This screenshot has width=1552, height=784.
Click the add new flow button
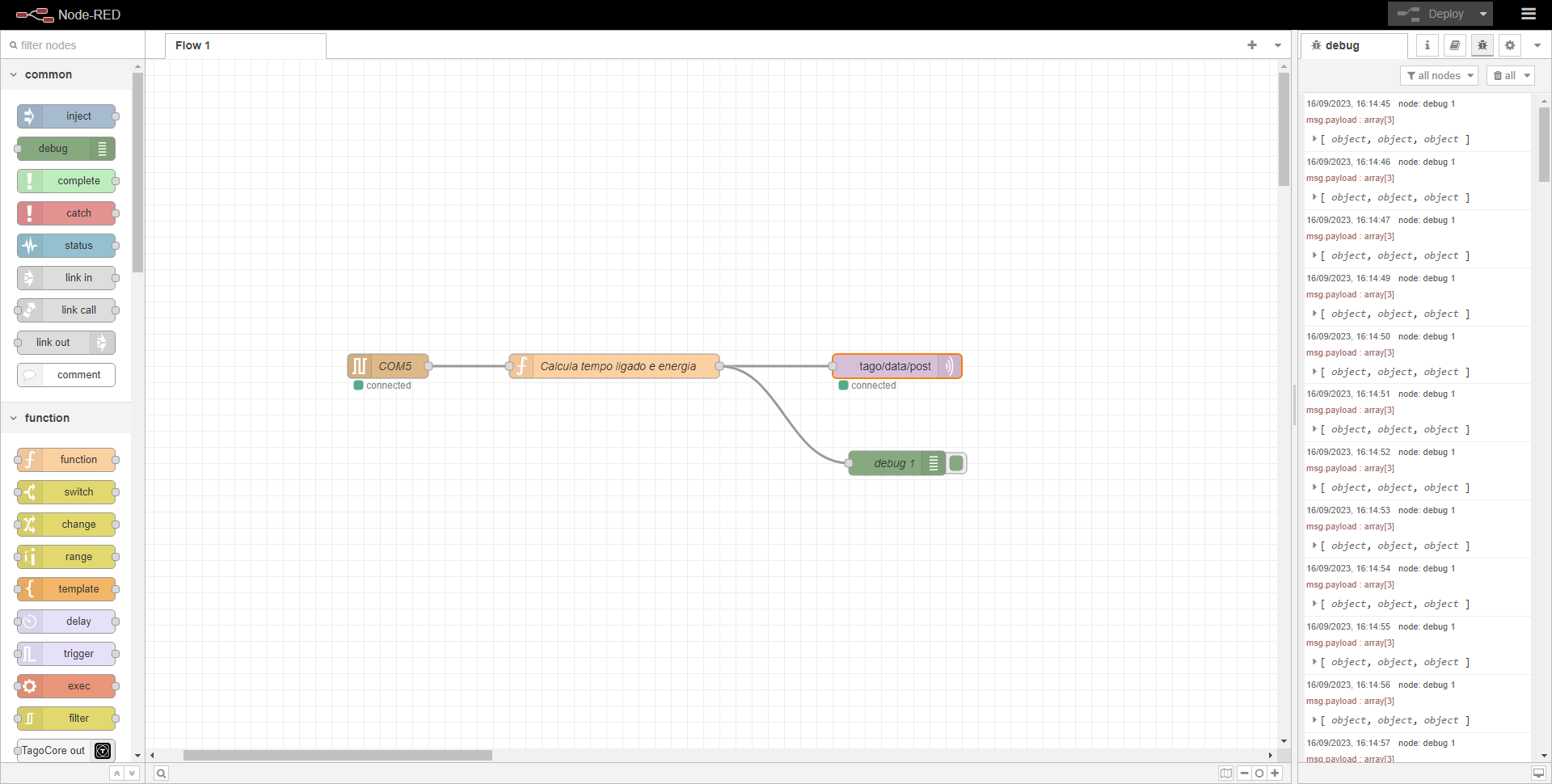point(1252,45)
